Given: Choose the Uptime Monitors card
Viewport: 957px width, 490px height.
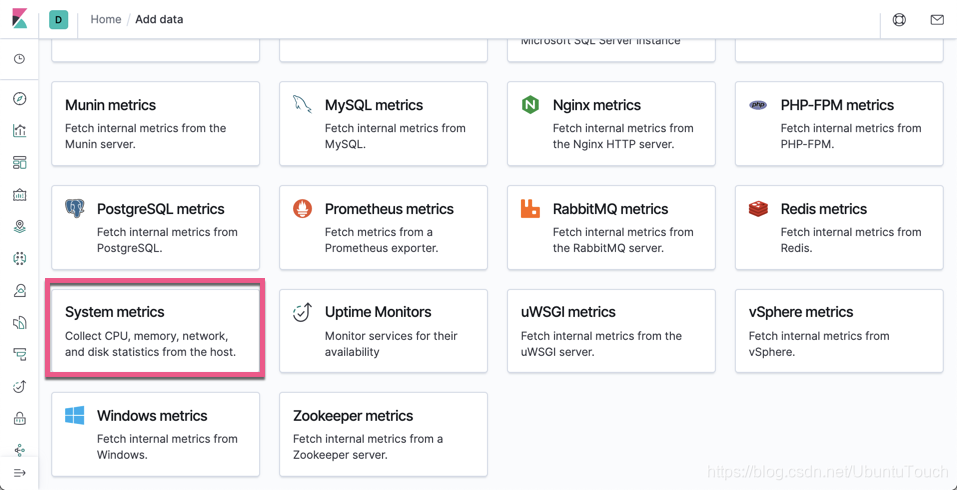Looking at the screenshot, I should coord(383,330).
